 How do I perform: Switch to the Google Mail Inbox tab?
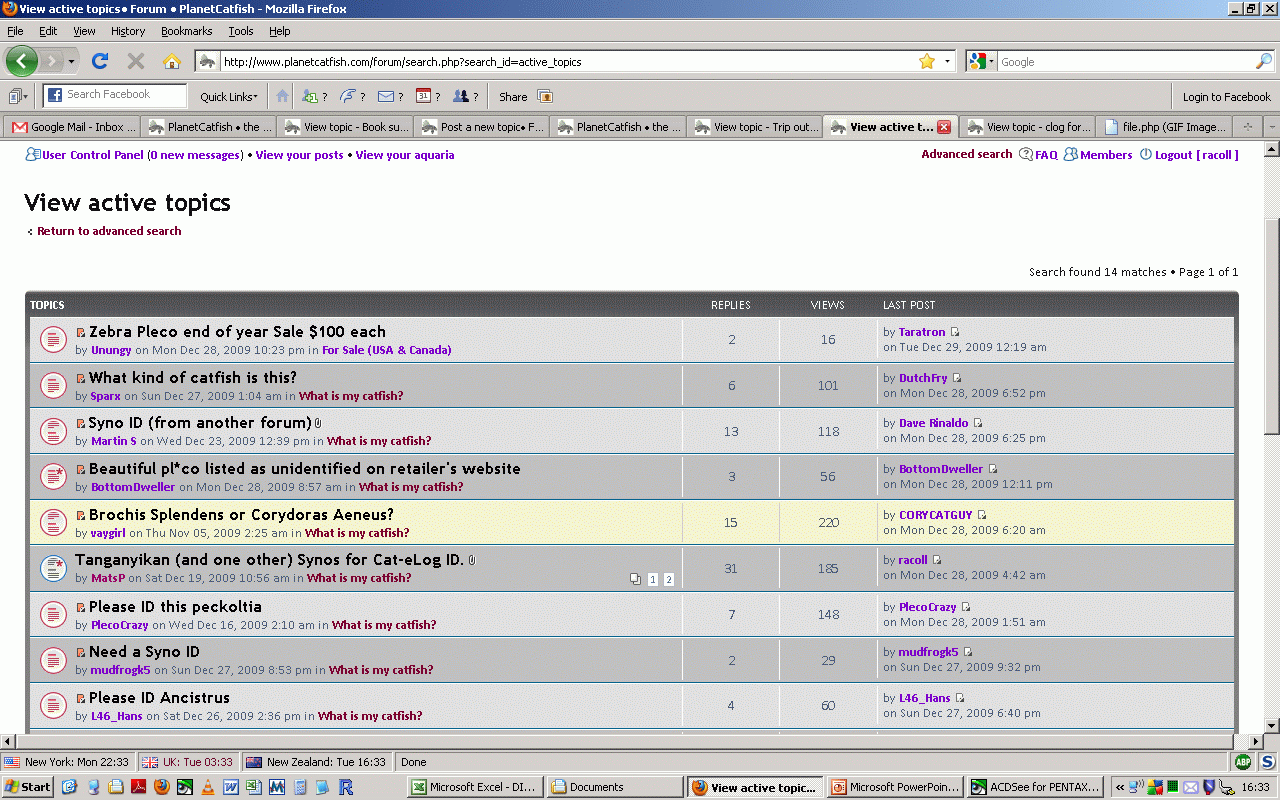[71, 127]
